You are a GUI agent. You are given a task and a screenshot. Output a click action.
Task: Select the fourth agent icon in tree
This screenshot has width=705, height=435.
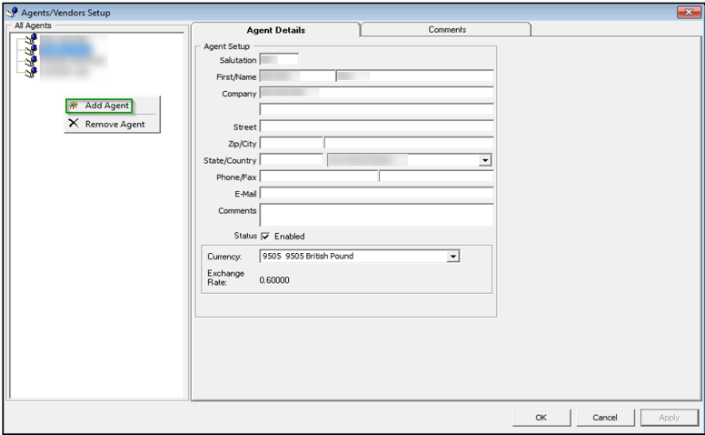pyautogui.click(x=31, y=72)
